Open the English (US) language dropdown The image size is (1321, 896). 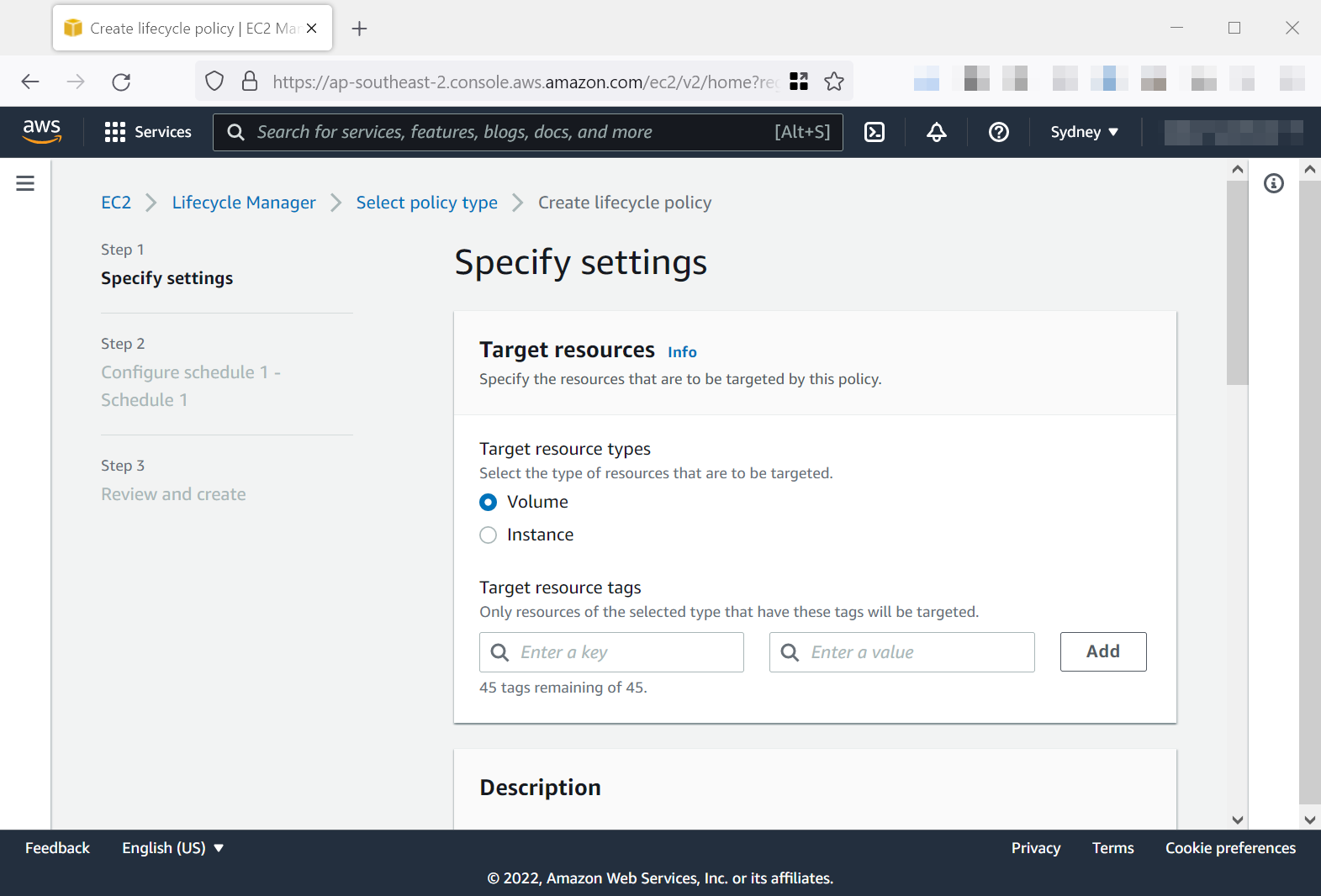tap(173, 848)
